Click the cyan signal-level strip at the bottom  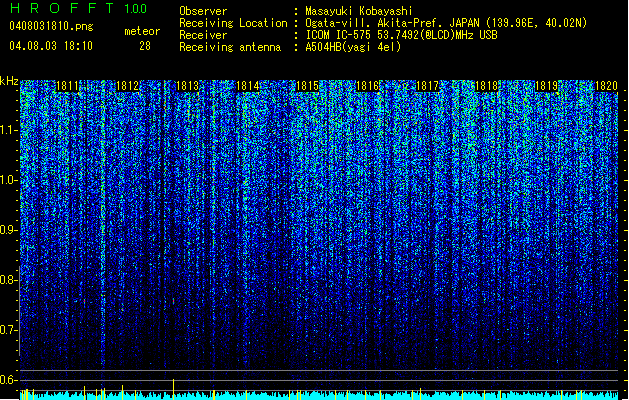point(319,395)
